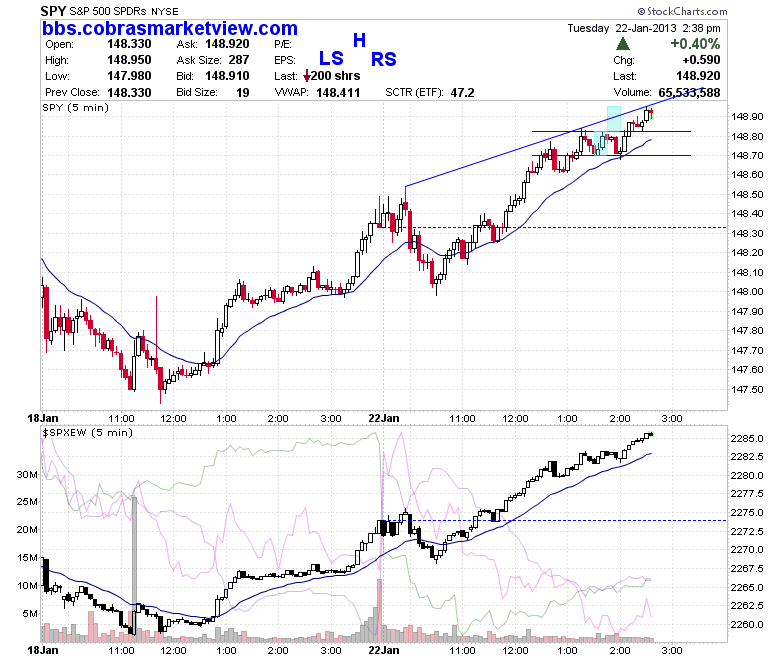This screenshot has width=780, height=659.
Task: Click the Volume value 65,533,588
Action: pos(689,93)
